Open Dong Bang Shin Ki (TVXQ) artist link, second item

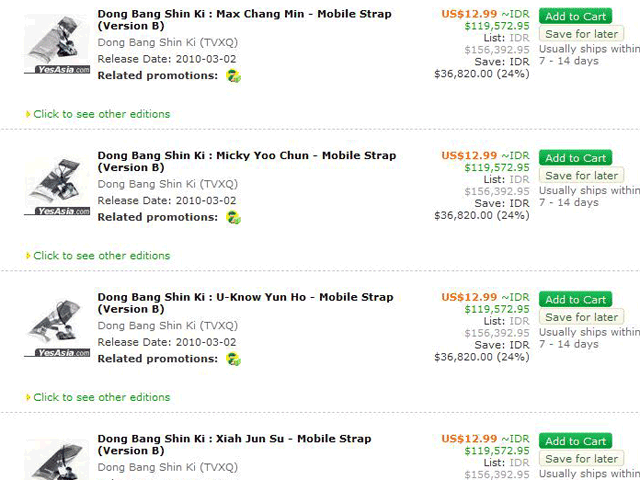(167, 184)
